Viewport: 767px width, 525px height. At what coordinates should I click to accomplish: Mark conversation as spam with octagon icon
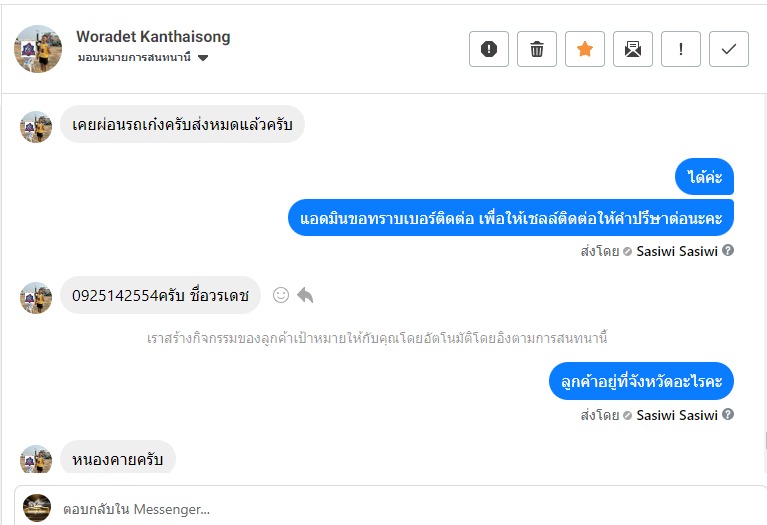click(489, 49)
